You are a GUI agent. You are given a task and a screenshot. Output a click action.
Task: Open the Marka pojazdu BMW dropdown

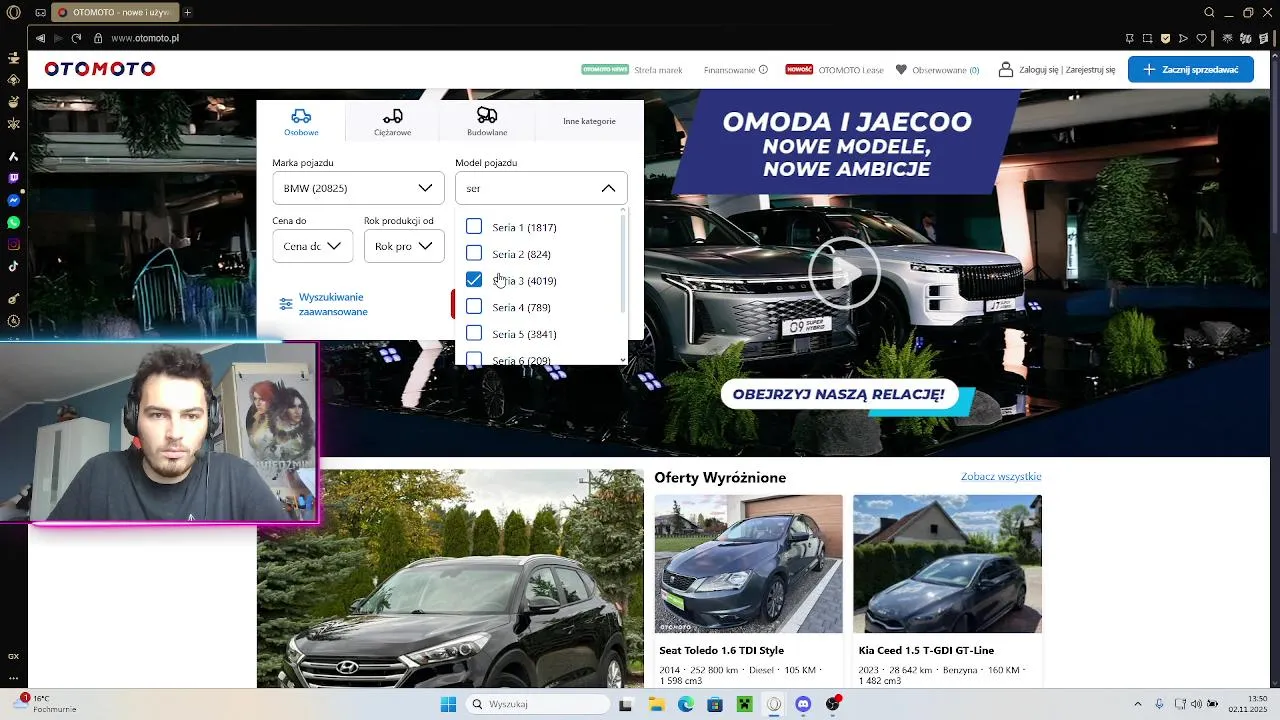tap(358, 188)
